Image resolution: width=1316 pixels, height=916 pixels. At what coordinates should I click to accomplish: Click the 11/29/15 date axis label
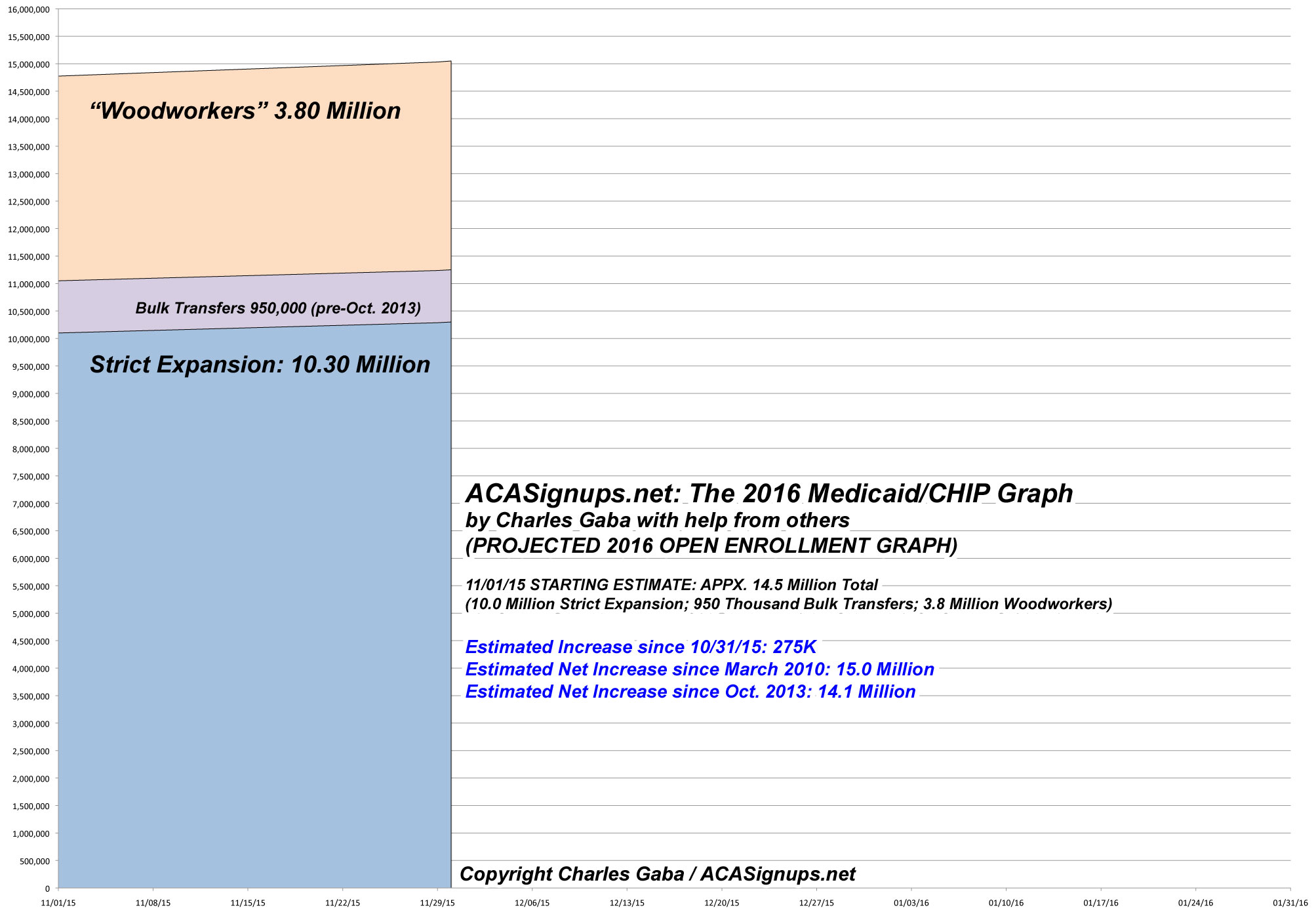[437, 903]
